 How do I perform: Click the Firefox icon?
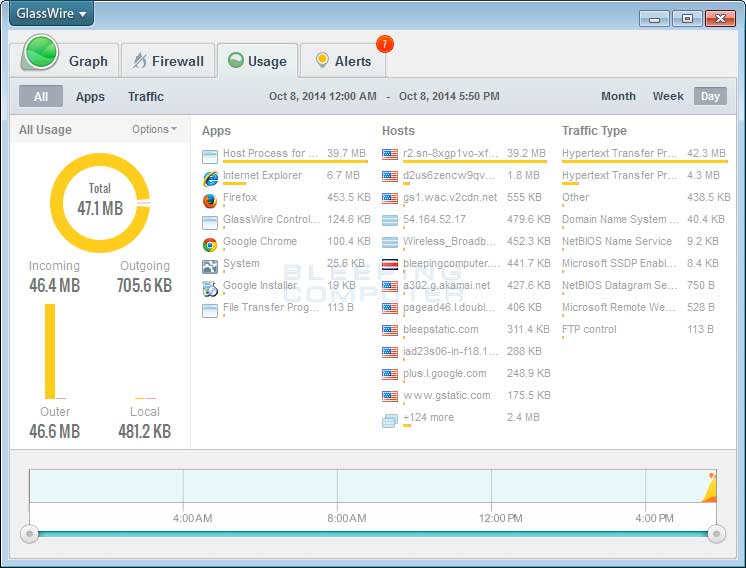(210, 200)
